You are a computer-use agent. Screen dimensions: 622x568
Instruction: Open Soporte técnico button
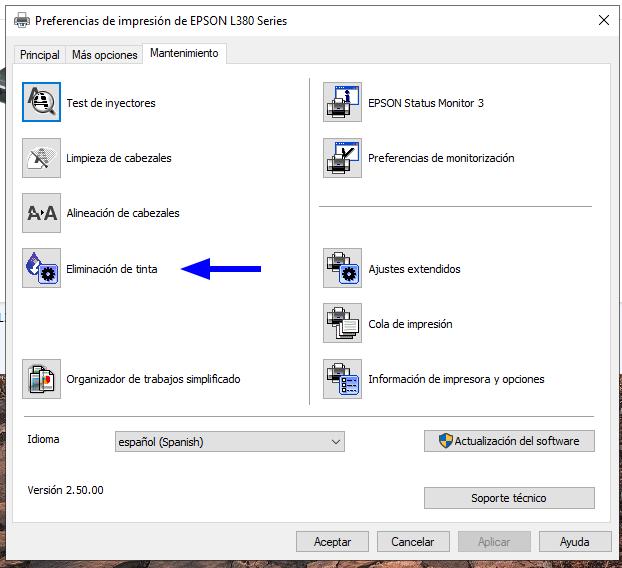(x=509, y=498)
